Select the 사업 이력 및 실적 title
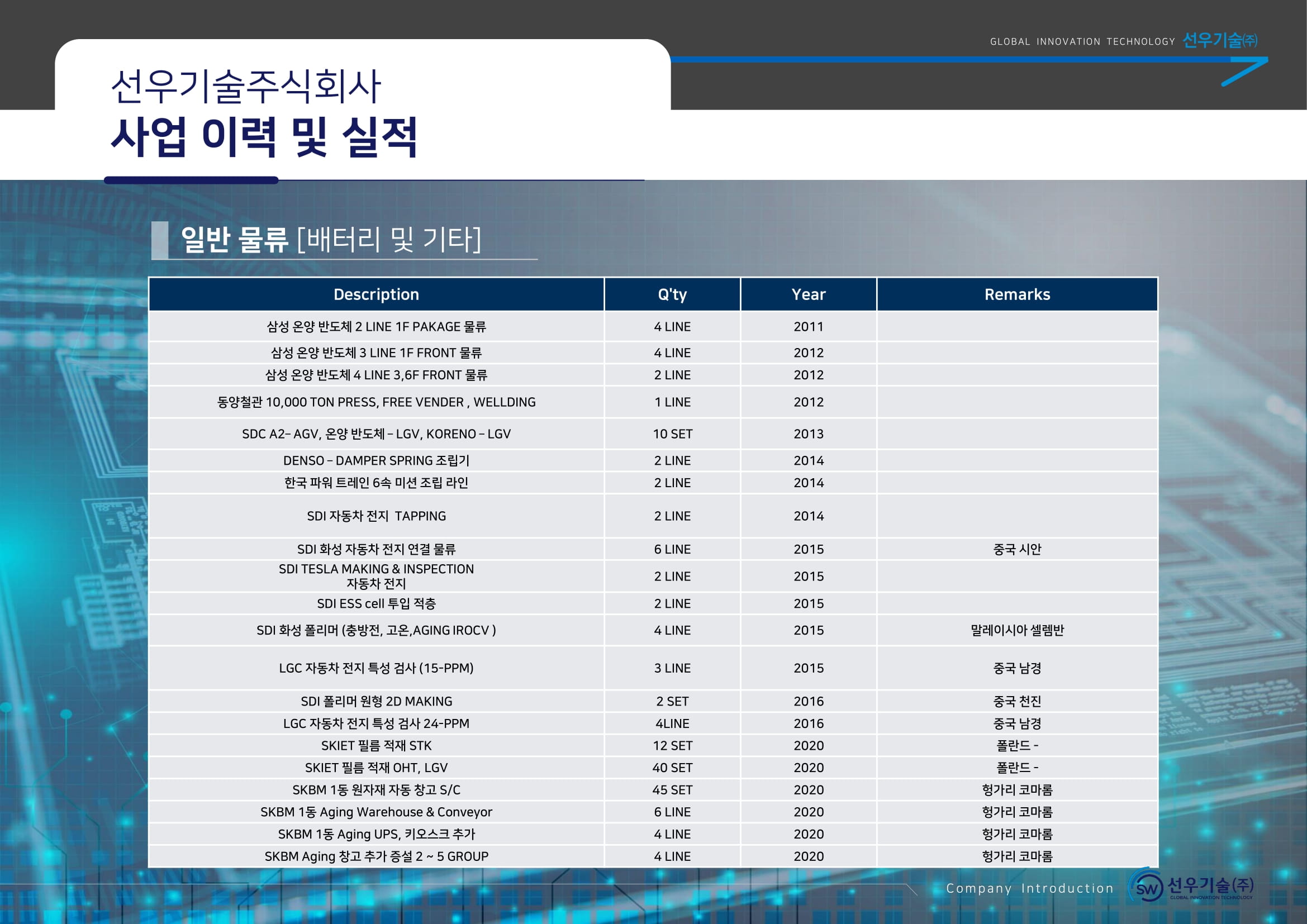 [x=264, y=137]
